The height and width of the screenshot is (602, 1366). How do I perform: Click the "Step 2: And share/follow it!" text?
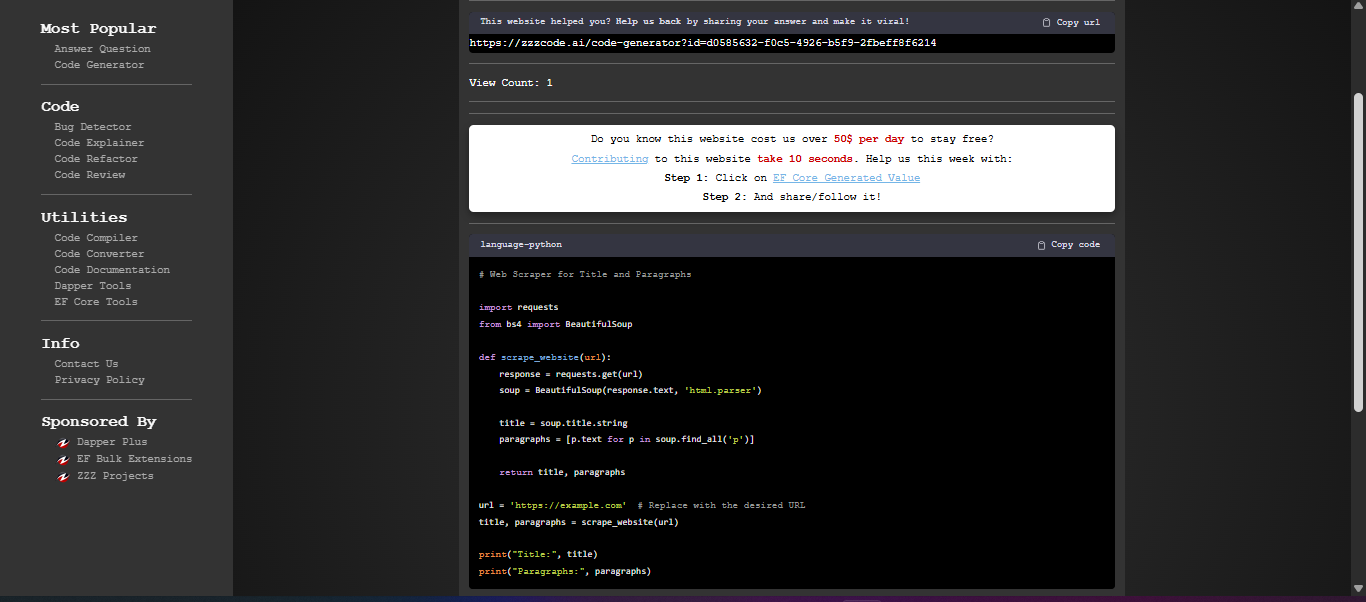(792, 197)
